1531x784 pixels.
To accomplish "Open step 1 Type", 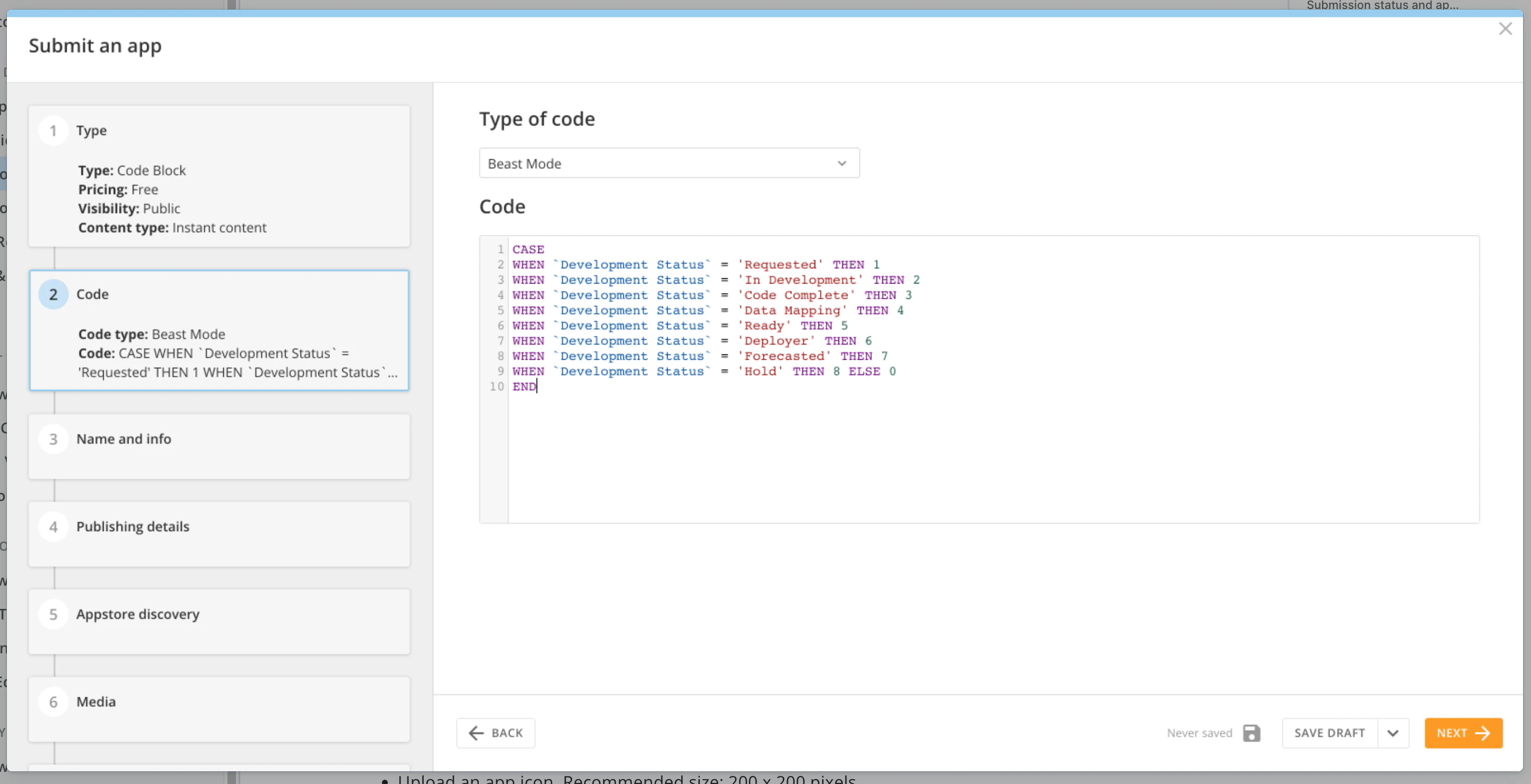I will click(220, 176).
